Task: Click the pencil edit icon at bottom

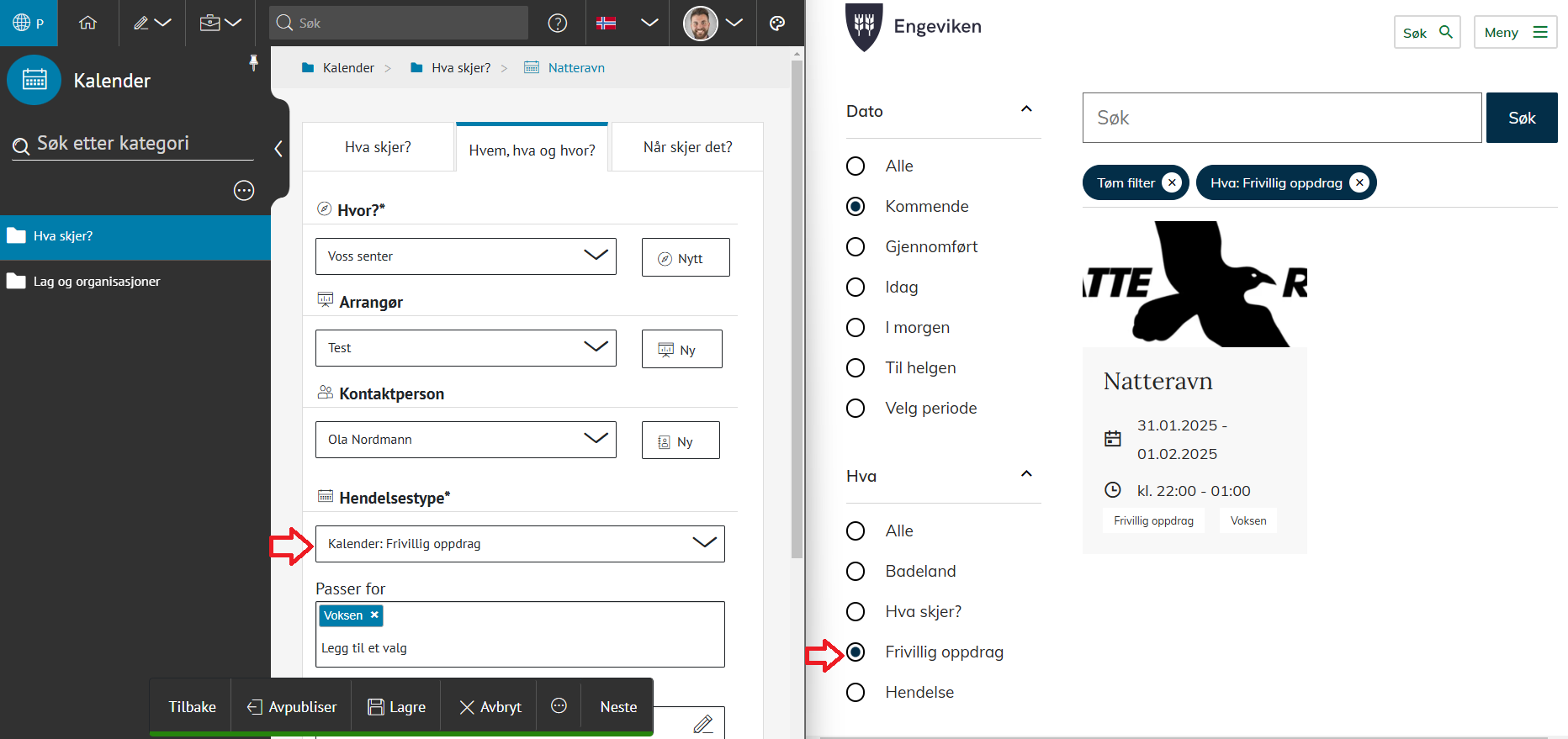Action: [x=703, y=723]
